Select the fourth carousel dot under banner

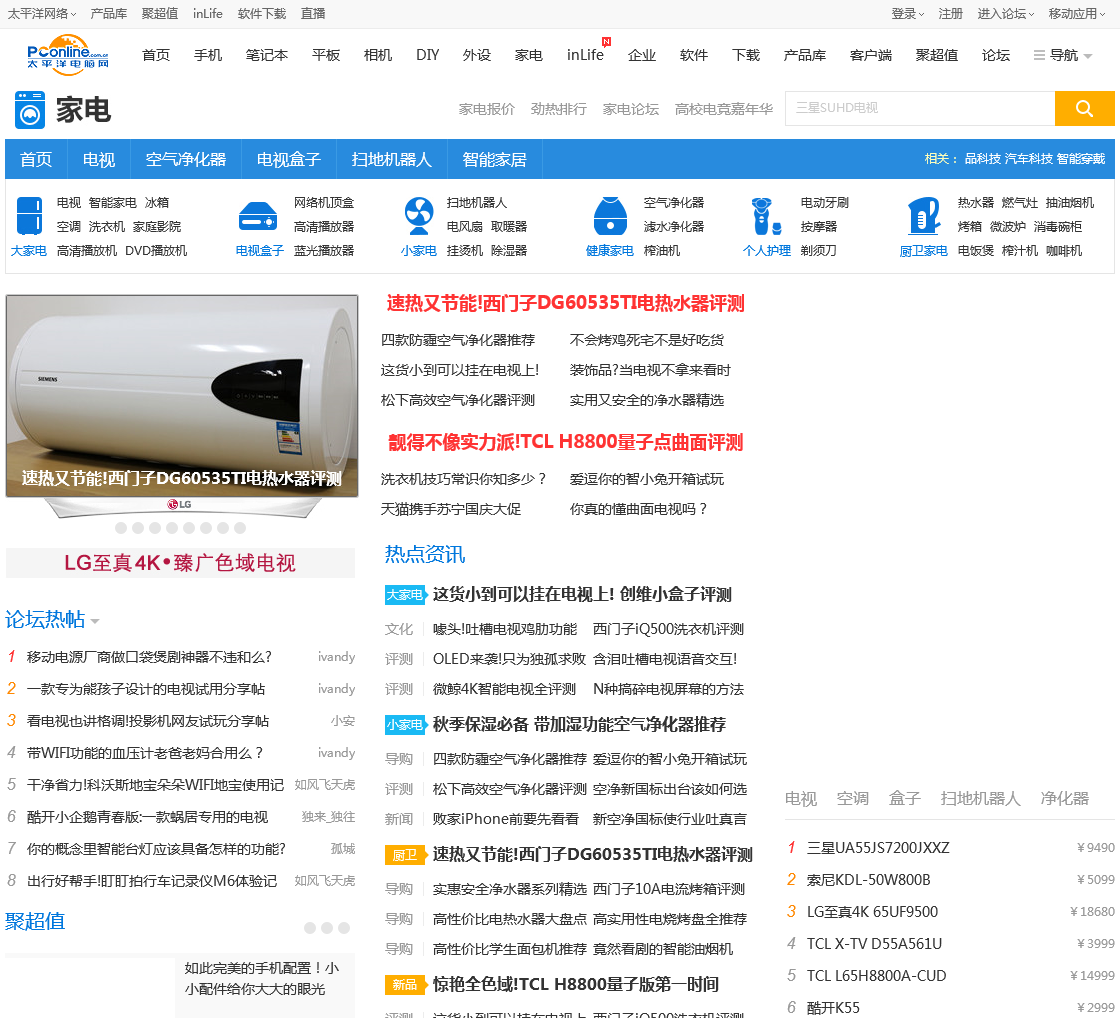tap(172, 528)
